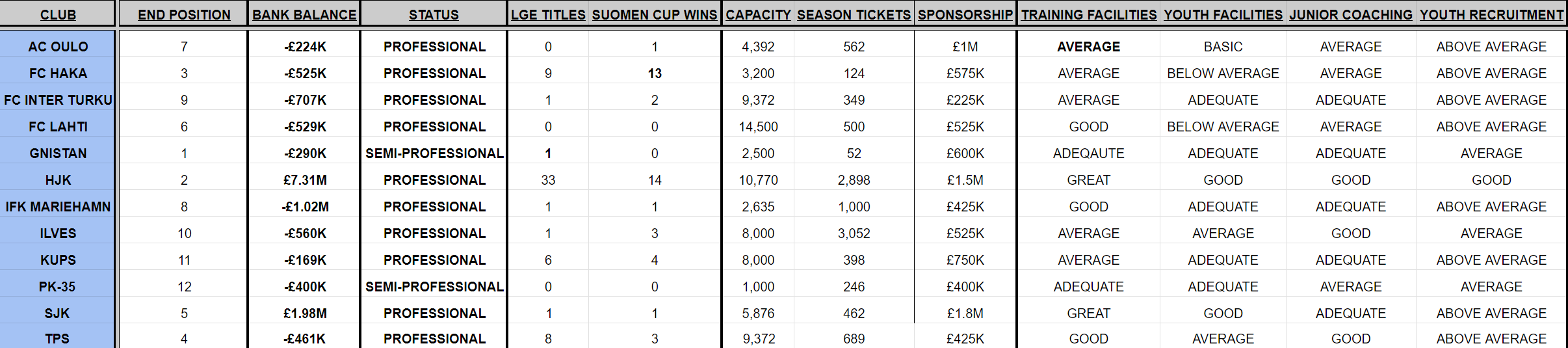Click the BASIC youth facilities cell

(1223, 47)
